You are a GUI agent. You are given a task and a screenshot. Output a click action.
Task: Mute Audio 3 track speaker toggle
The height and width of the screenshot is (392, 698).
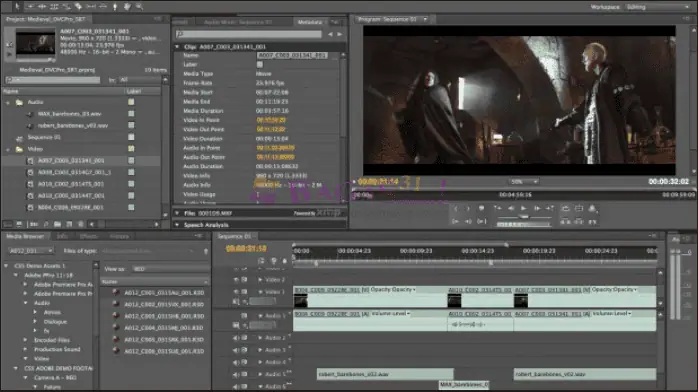tap(236, 350)
